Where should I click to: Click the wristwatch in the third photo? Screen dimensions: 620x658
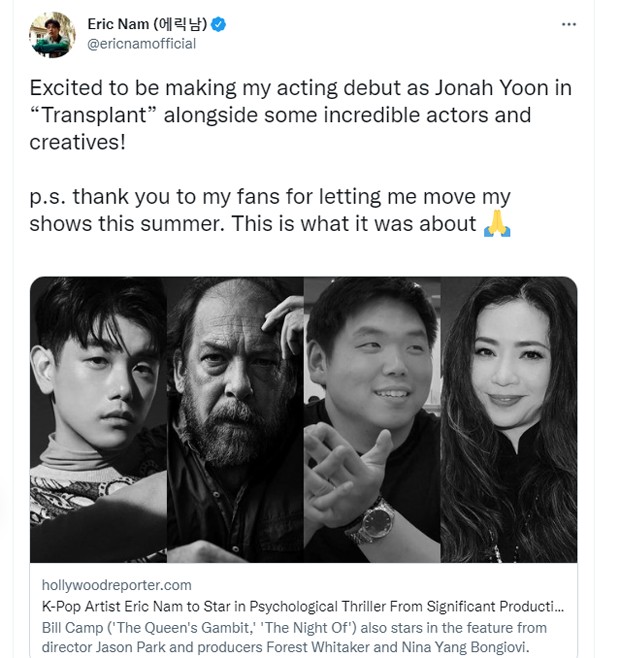point(372,520)
